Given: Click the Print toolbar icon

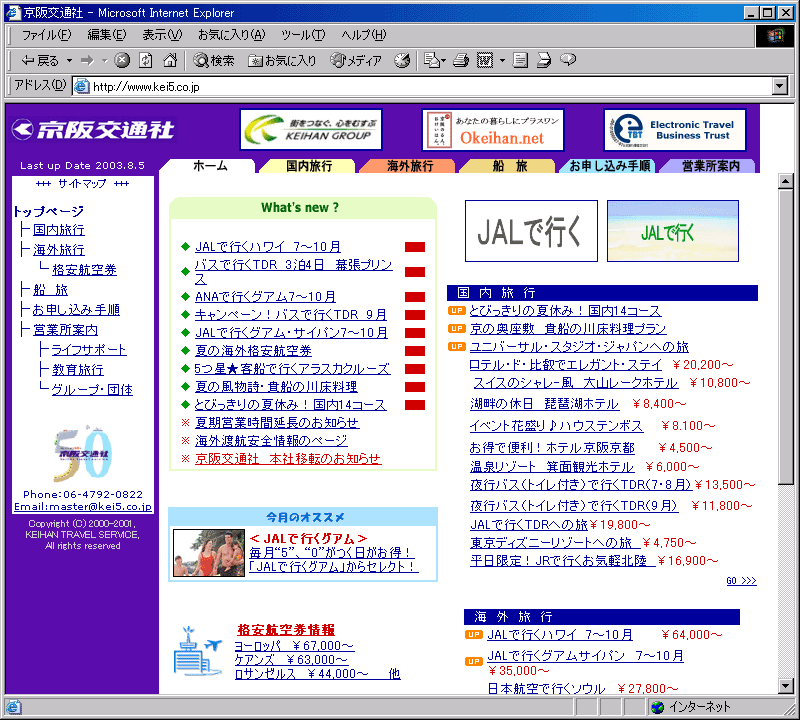Looking at the screenshot, I should tap(461, 60).
